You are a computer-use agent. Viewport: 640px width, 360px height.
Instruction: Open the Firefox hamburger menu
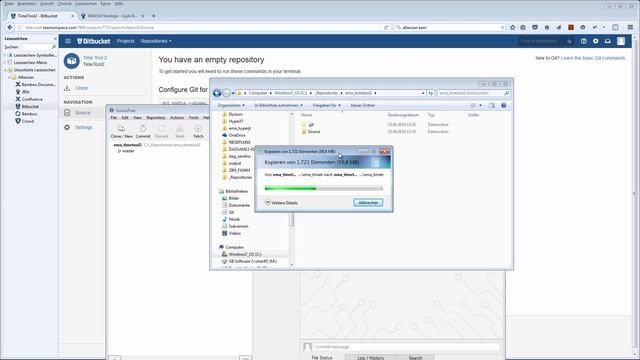tap(630, 27)
